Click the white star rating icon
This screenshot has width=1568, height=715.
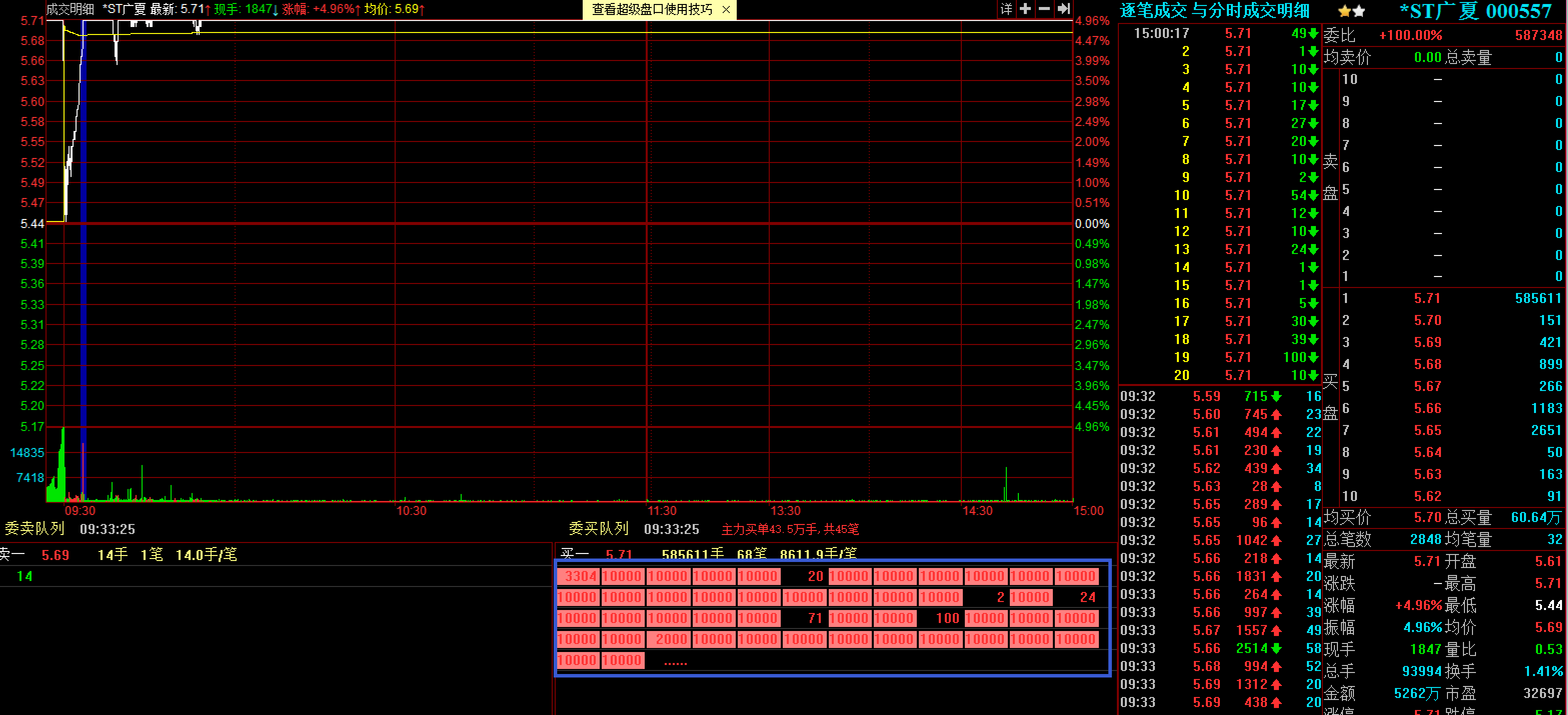1358,11
